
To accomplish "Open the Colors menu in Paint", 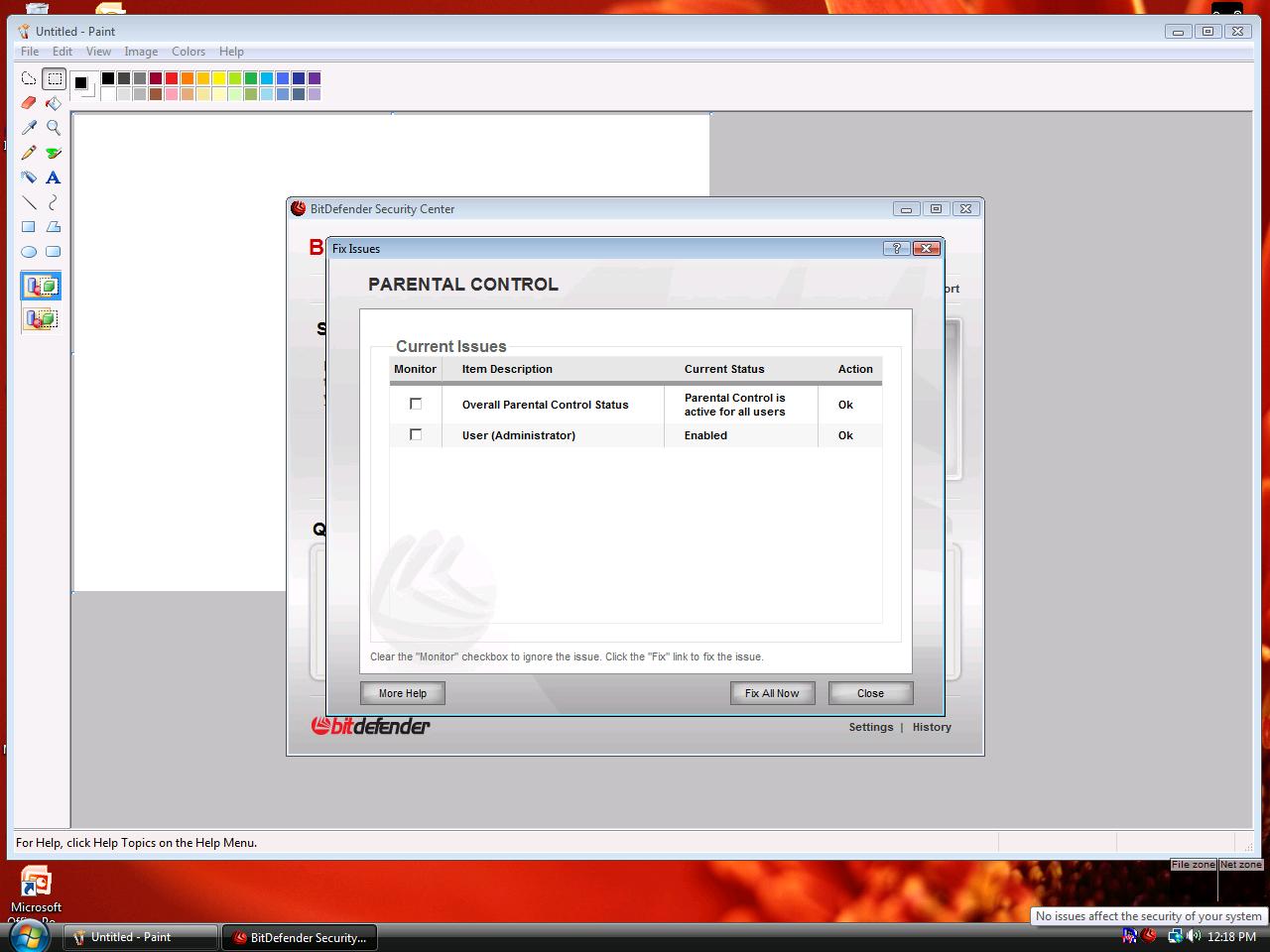I will (x=189, y=52).
